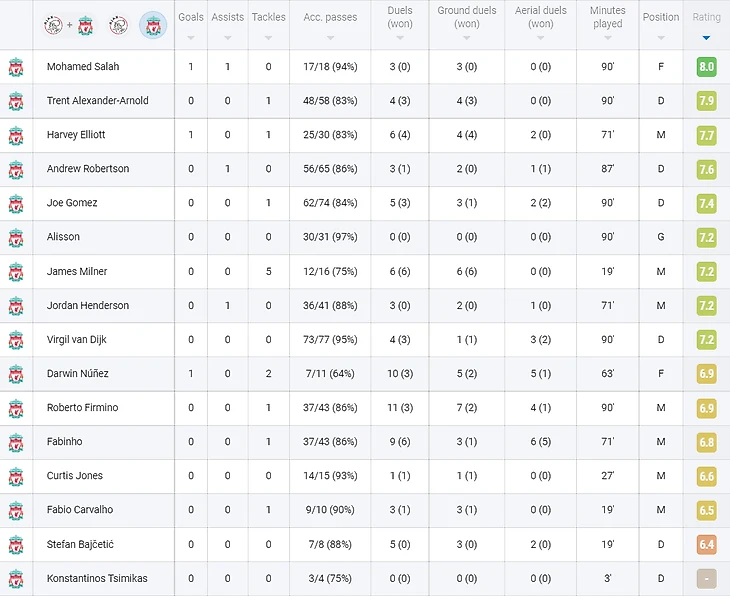Click Trent Alexander-Arnold's 7.9 rating badge
The width and height of the screenshot is (730, 596).
click(x=706, y=101)
